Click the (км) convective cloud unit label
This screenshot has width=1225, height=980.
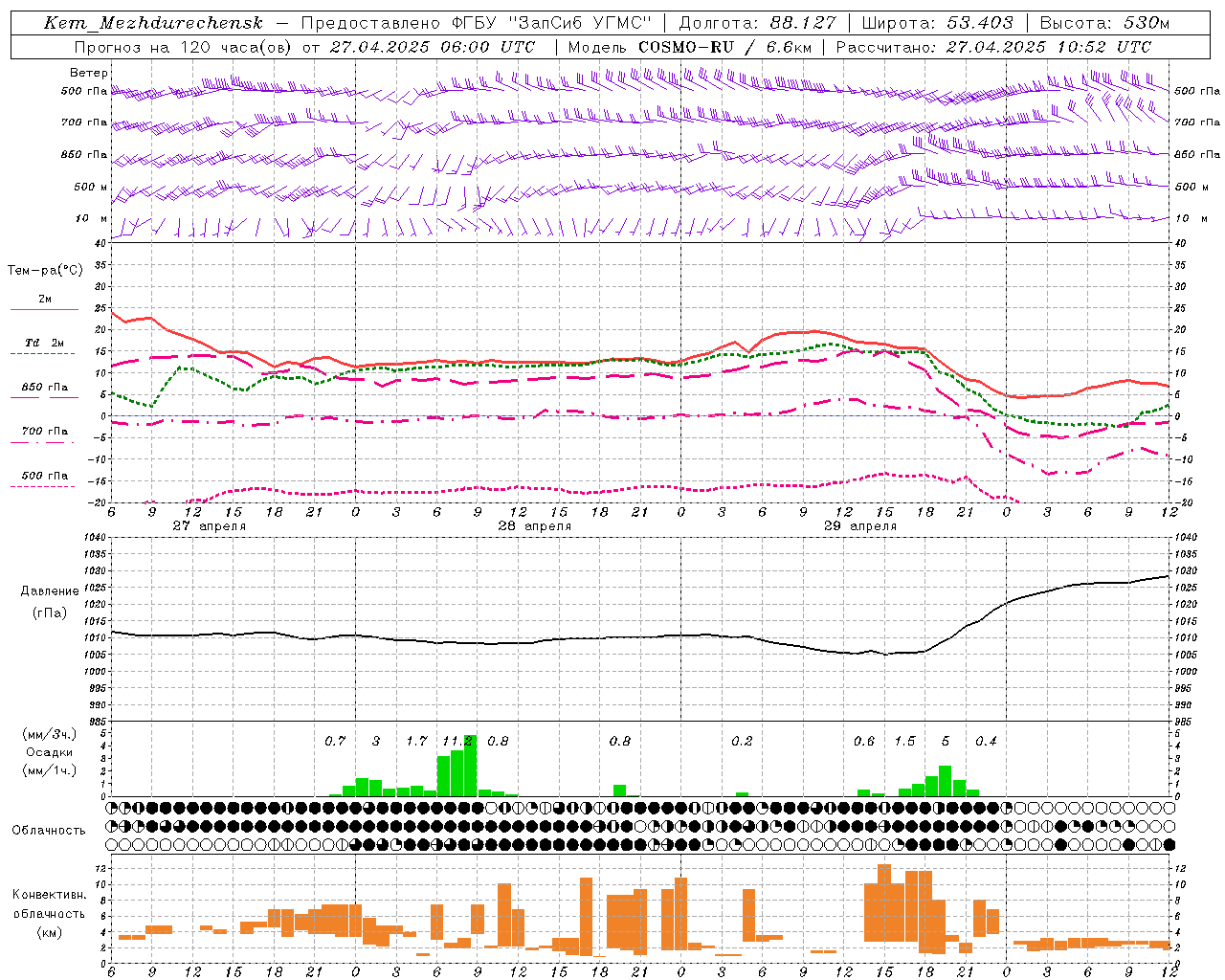(49, 932)
